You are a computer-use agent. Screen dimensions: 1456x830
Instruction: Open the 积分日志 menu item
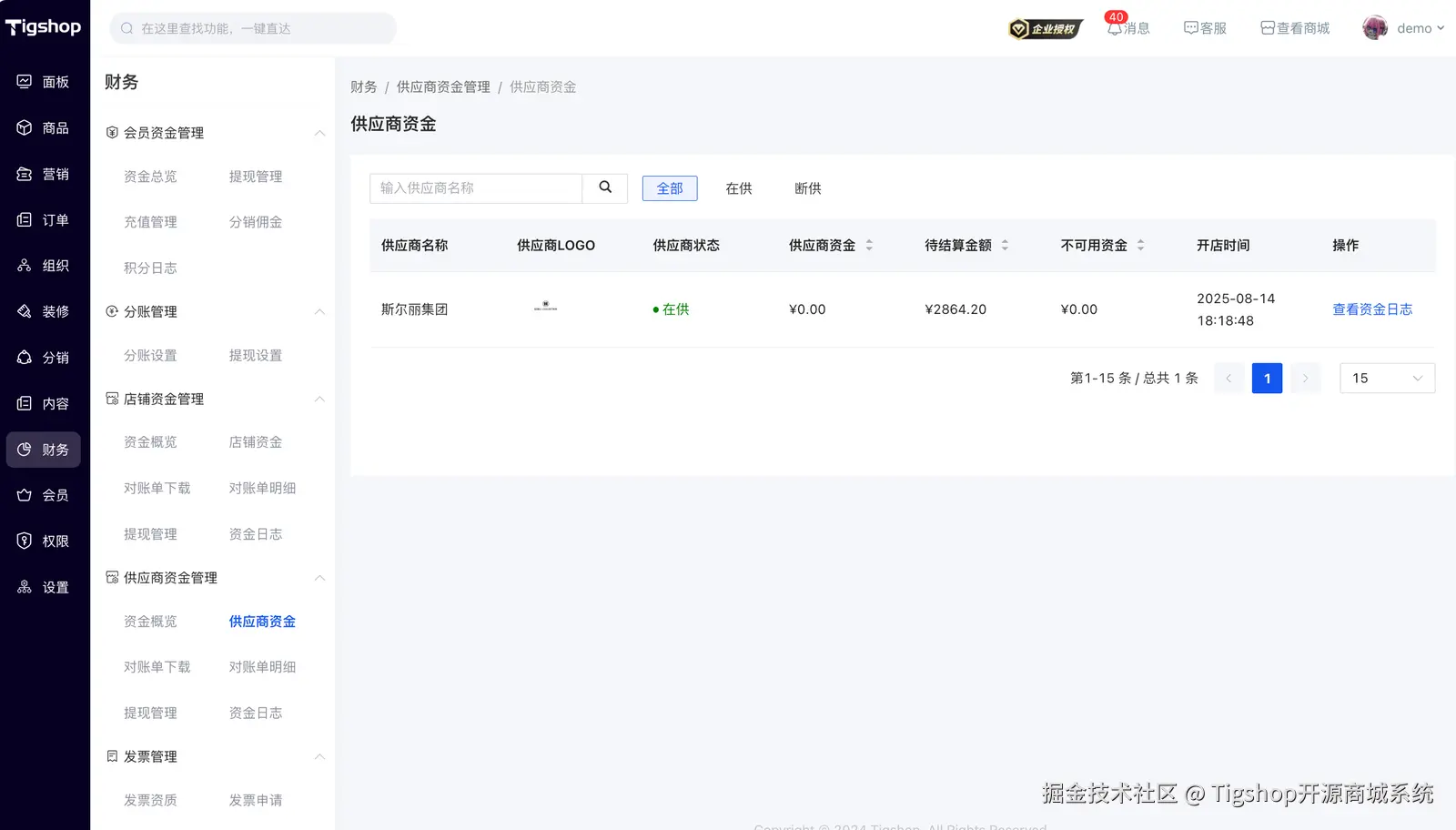point(150,268)
